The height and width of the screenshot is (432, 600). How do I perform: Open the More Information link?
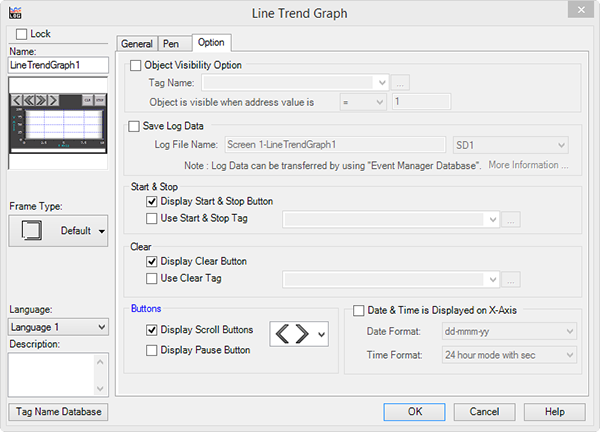(528, 165)
